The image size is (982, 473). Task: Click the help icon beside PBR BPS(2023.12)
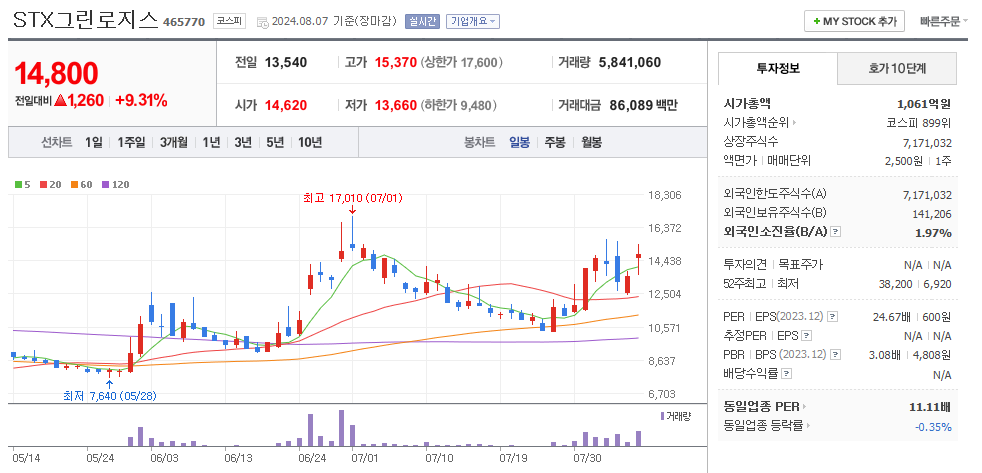click(x=835, y=355)
